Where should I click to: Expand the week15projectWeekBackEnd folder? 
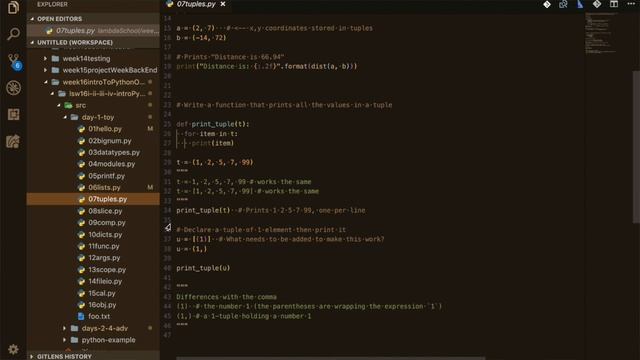93,70
